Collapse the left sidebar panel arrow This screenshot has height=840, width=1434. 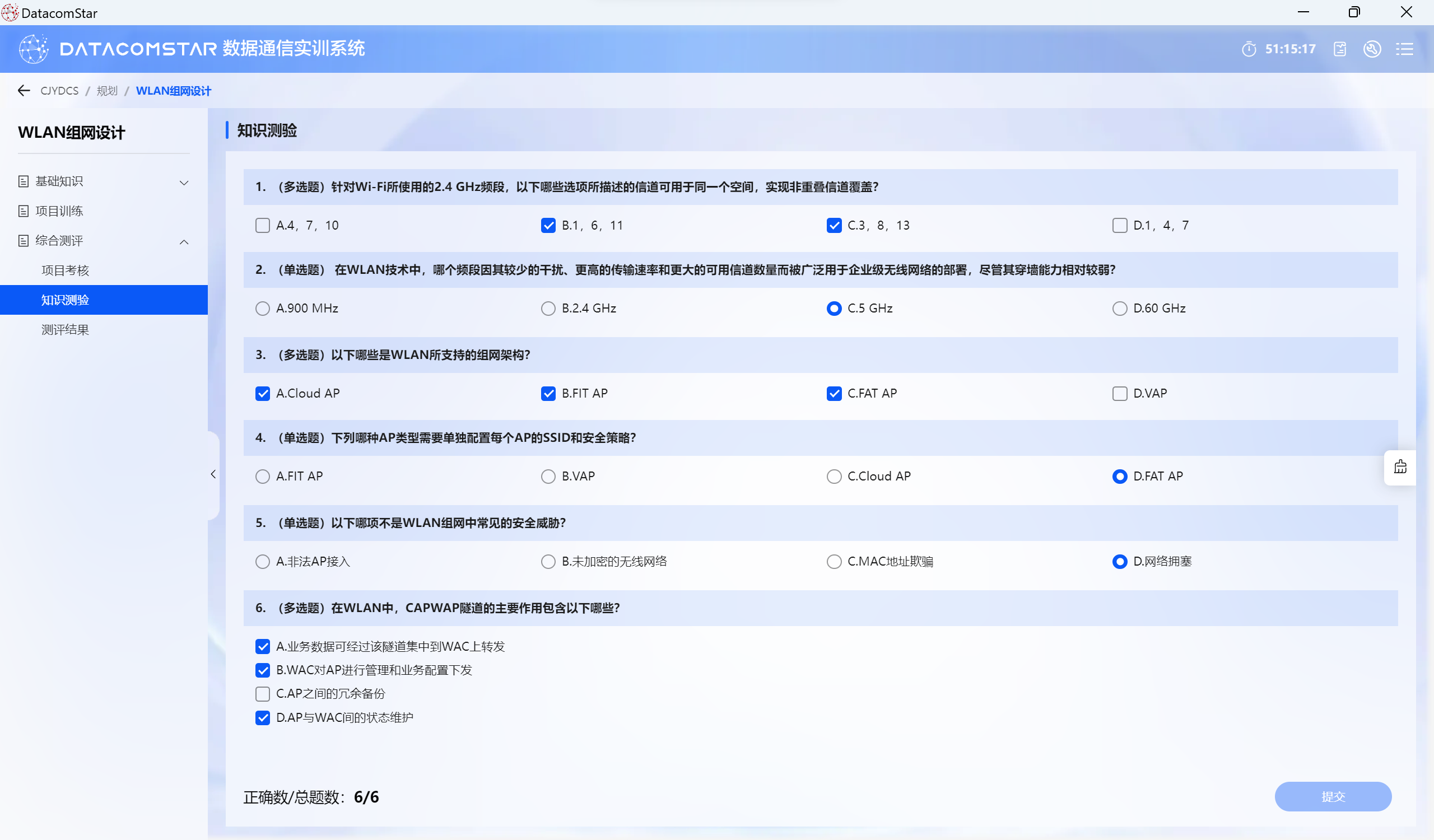click(213, 474)
